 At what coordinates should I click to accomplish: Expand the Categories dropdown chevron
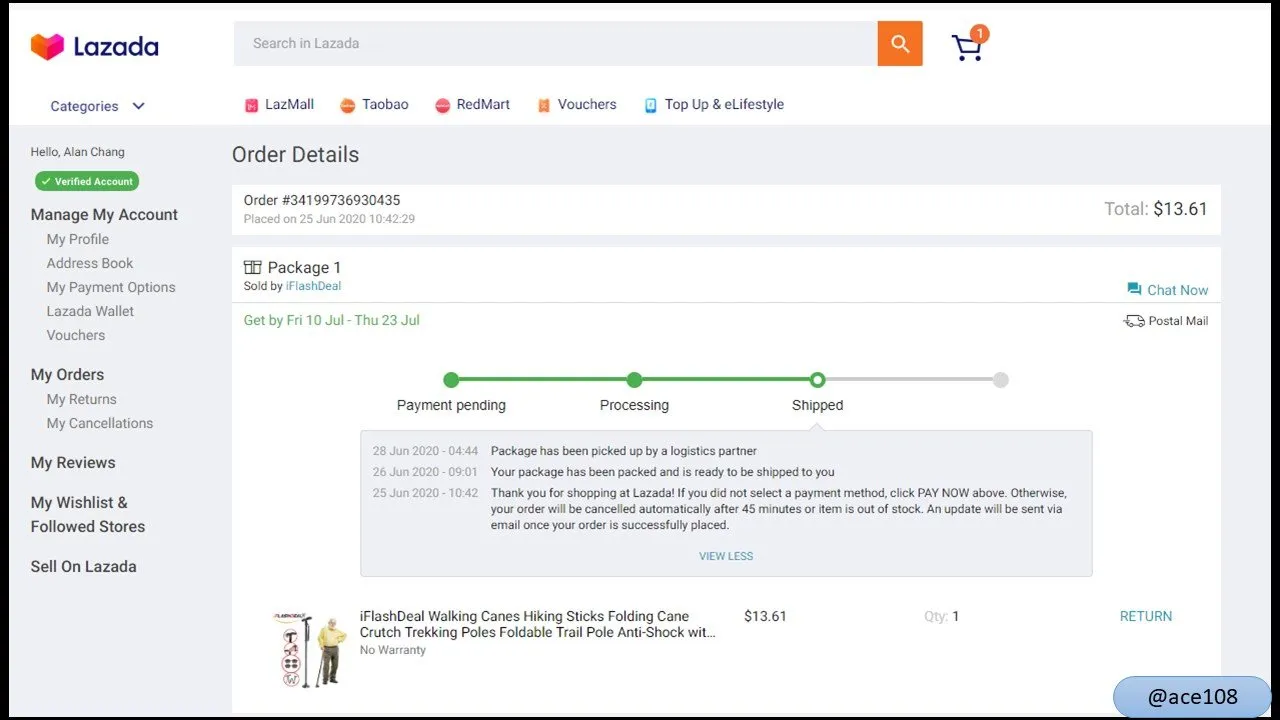(x=138, y=106)
